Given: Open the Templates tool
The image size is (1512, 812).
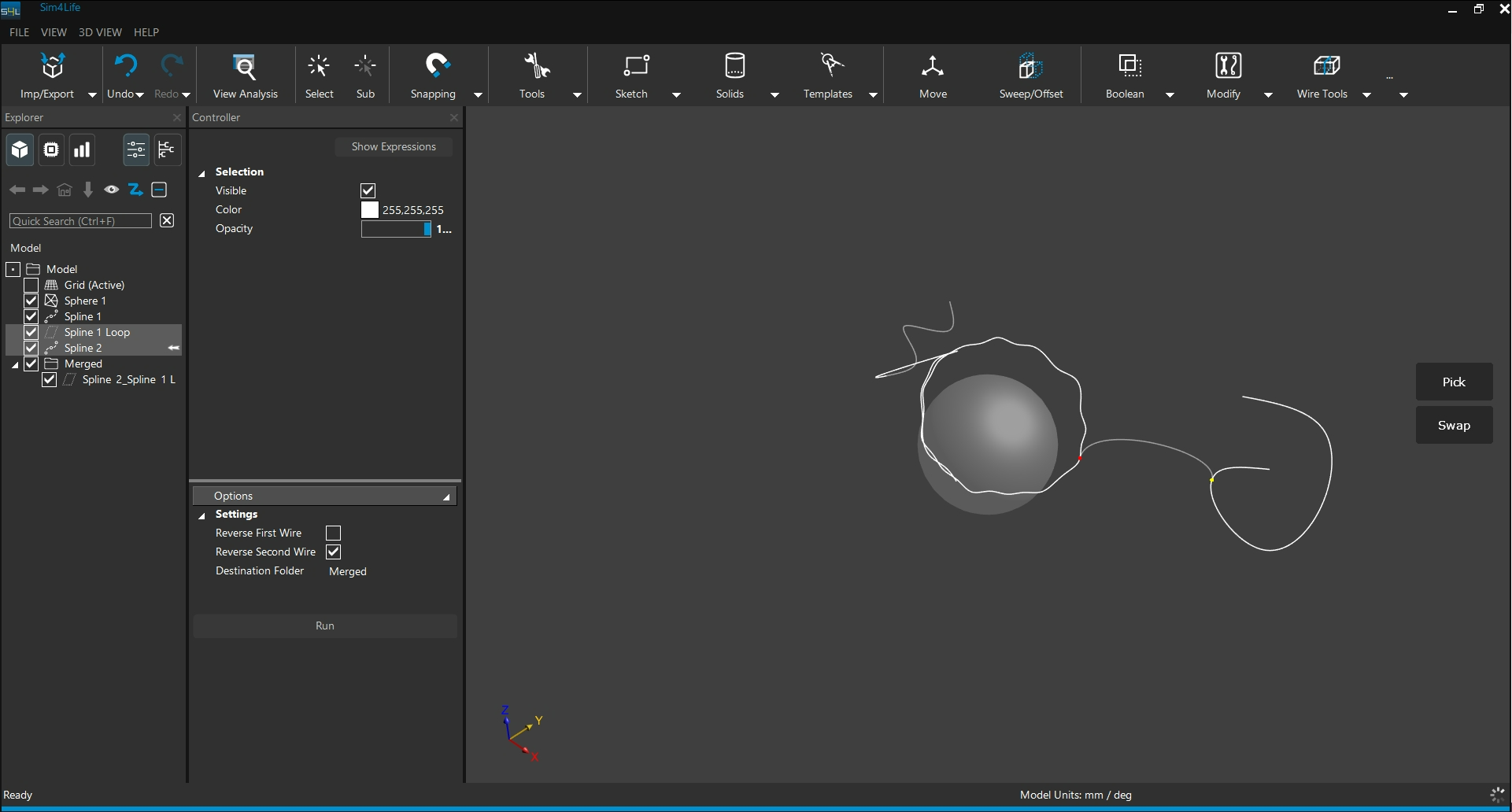Looking at the screenshot, I should [831, 66].
